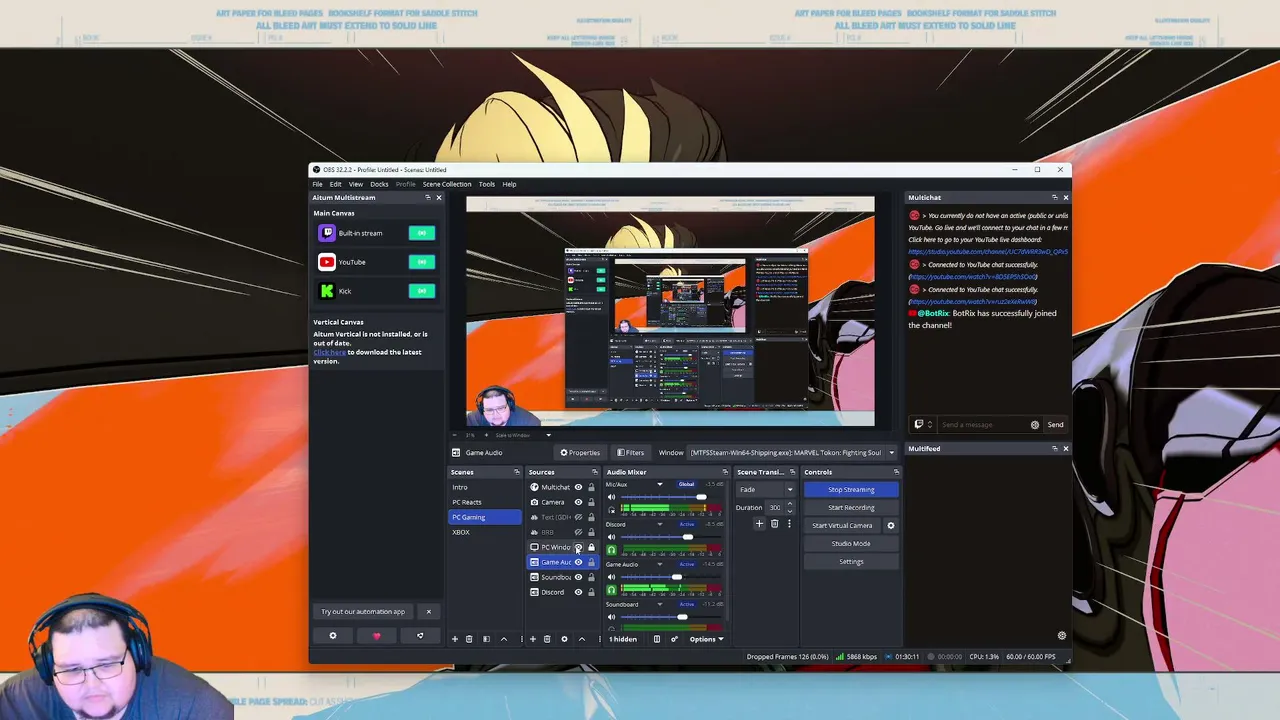Toggle Game Audio monitoring headphone icon

click(x=611, y=590)
